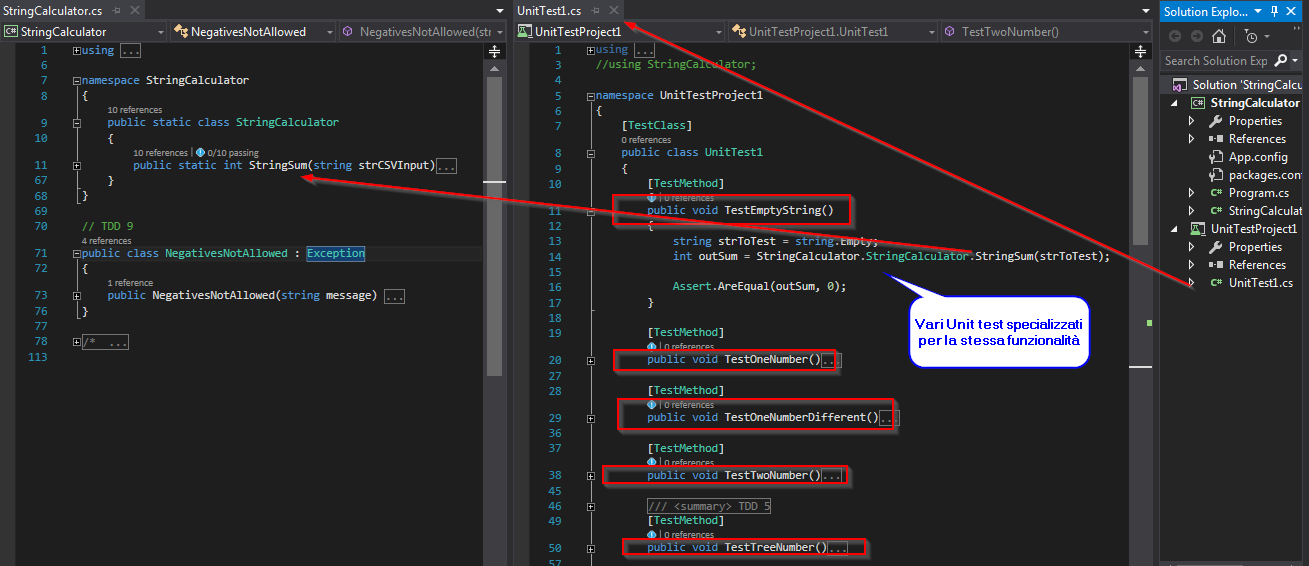Image resolution: width=1309 pixels, height=566 pixels.
Task: Expand the TestTwoNumber method outline
Action: coord(591,476)
